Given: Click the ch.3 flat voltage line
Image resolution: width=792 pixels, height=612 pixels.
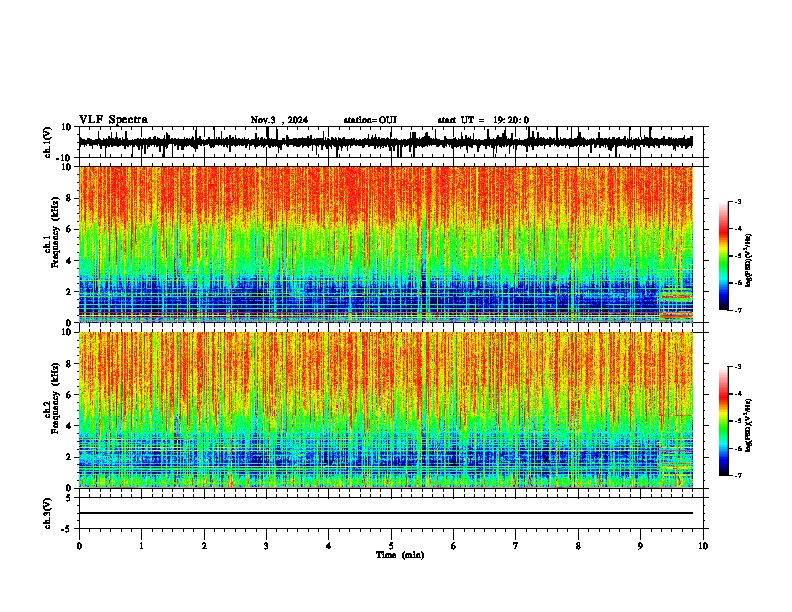Looking at the screenshot, I should tap(385, 513).
